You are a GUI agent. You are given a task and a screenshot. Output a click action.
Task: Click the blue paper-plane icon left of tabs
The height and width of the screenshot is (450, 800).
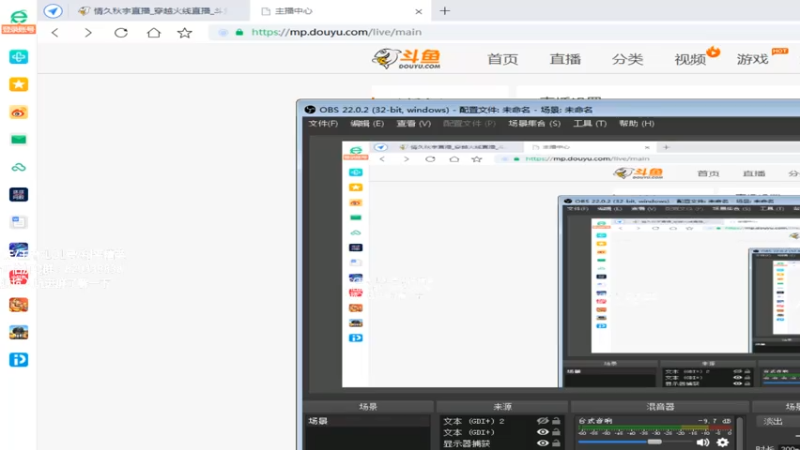tap(53, 11)
